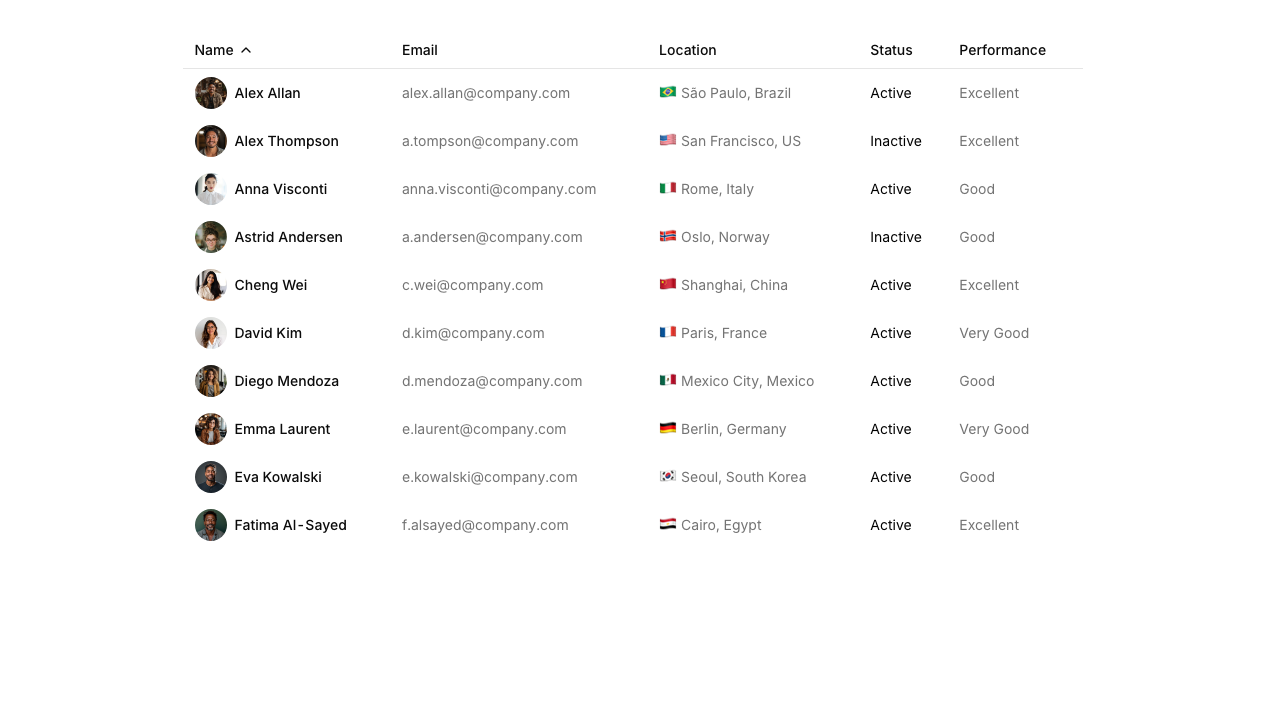Click the US flag icon

pyautogui.click(x=668, y=140)
